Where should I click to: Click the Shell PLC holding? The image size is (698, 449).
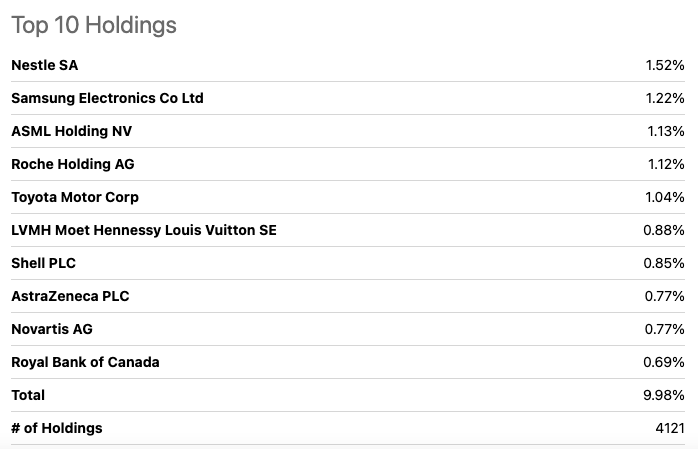coord(43,263)
